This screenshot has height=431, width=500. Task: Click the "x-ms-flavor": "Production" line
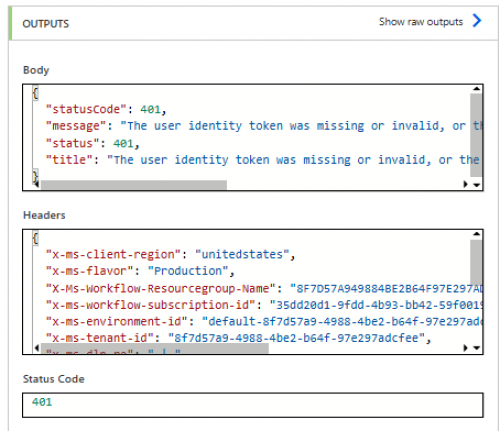click(x=140, y=271)
